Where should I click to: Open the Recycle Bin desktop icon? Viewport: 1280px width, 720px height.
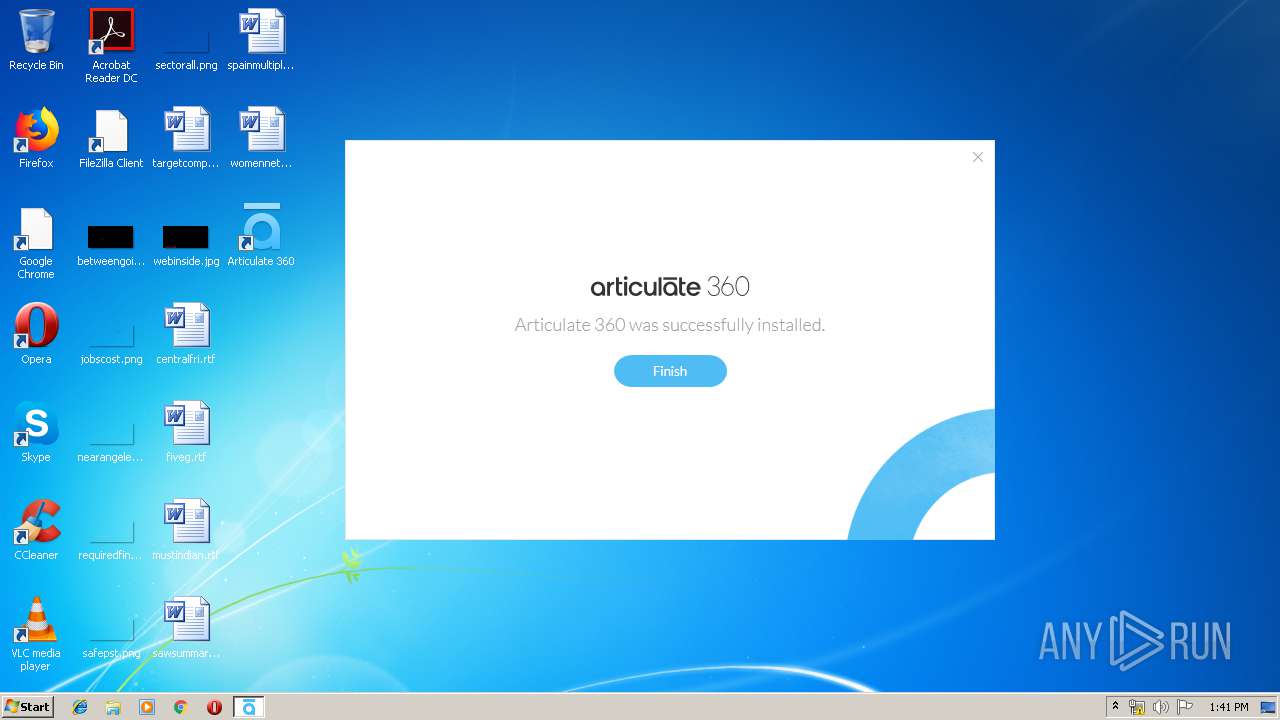point(36,40)
